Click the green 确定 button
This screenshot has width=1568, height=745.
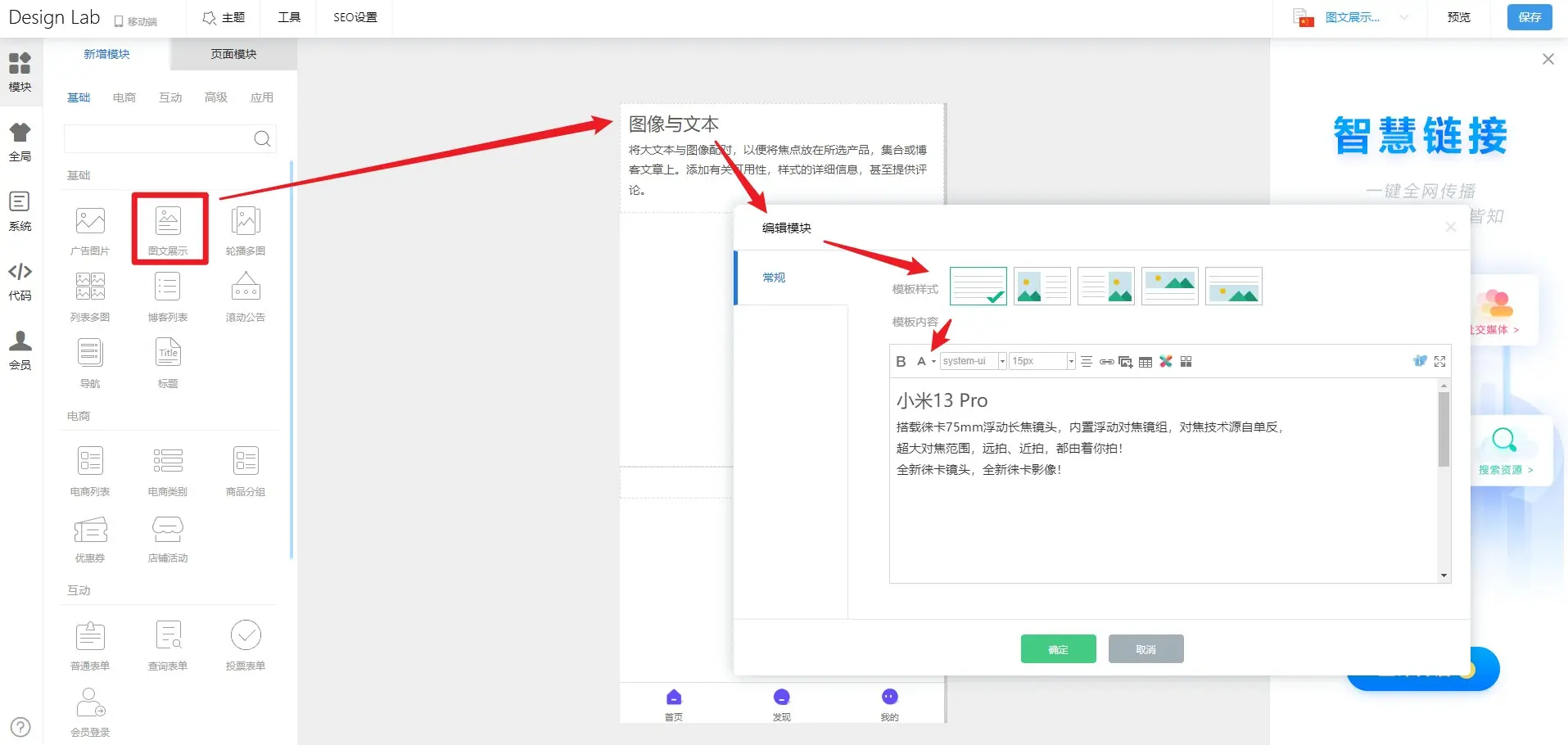tap(1058, 649)
